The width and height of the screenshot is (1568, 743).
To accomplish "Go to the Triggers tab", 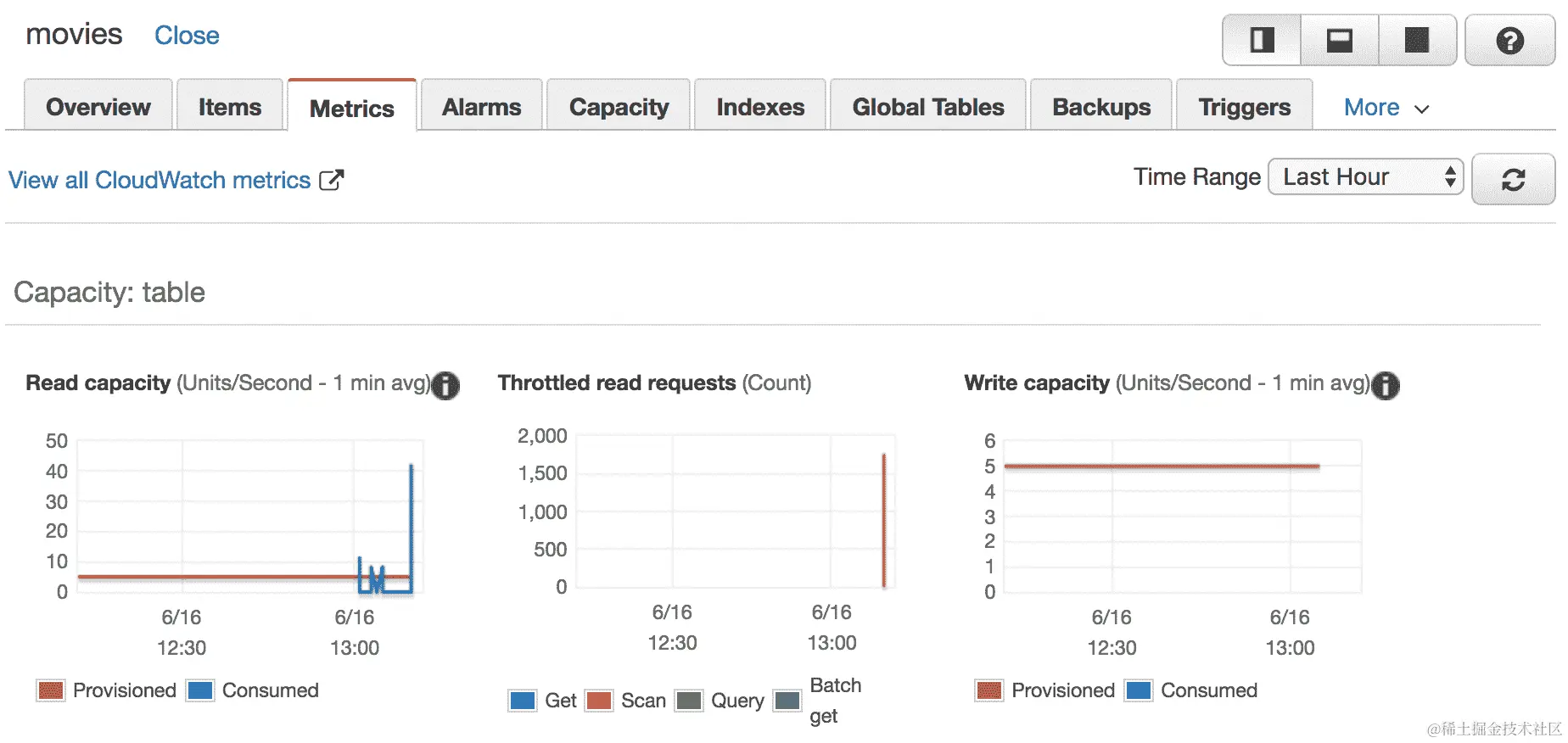I will [x=1245, y=107].
